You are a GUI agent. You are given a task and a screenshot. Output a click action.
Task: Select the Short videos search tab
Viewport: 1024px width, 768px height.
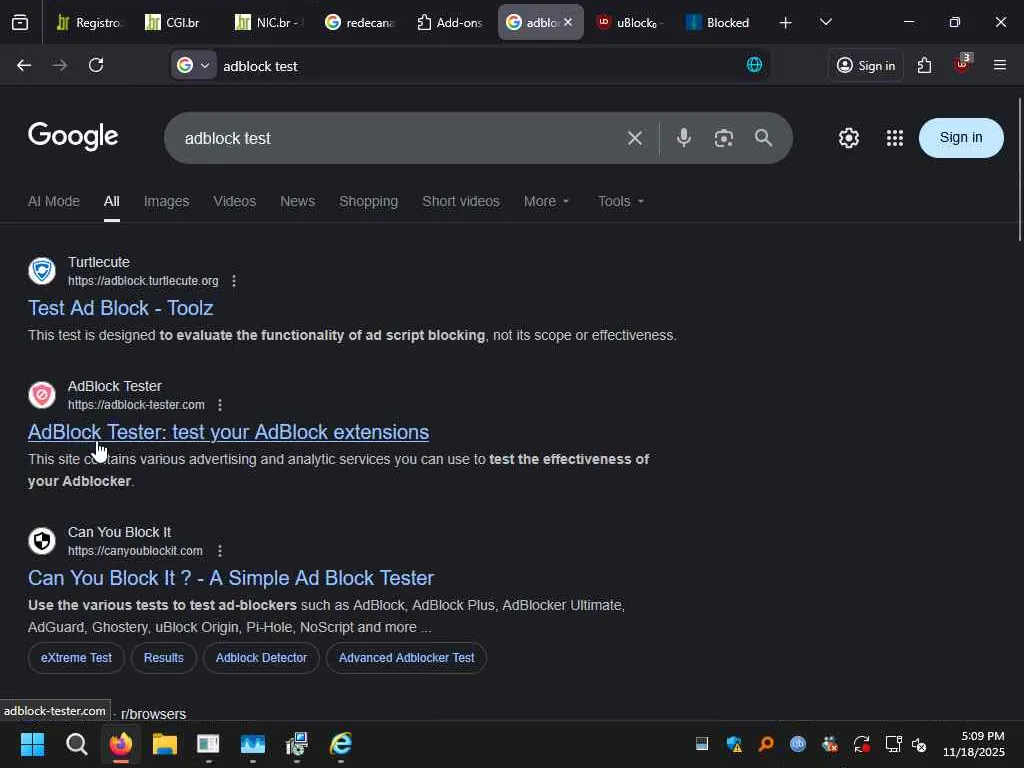click(461, 201)
